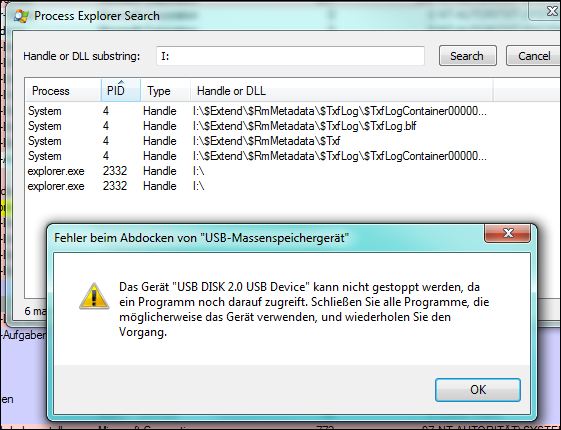Click the "USB DISK 2.0 USB Device" error message text
Image resolution: width=561 pixels, height=430 pixels.
[x=304, y=309]
